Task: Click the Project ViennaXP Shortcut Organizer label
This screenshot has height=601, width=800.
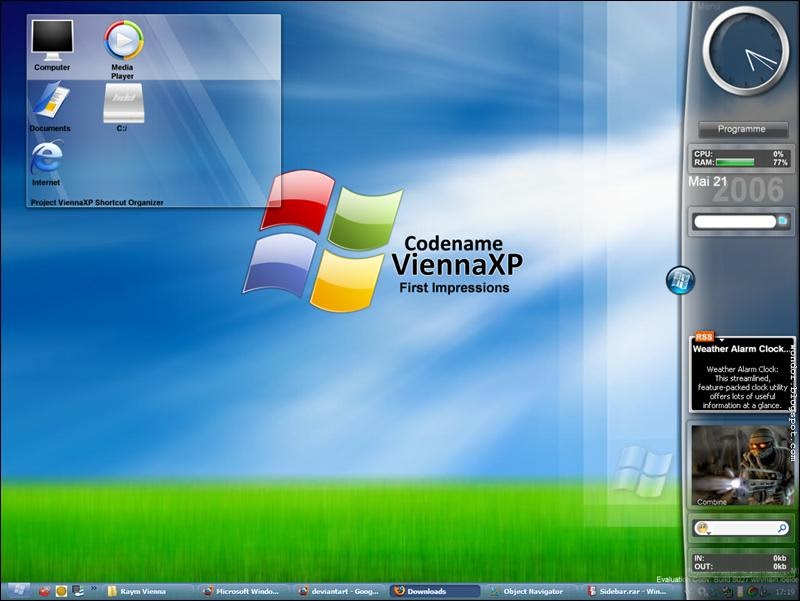Action: [x=97, y=202]
